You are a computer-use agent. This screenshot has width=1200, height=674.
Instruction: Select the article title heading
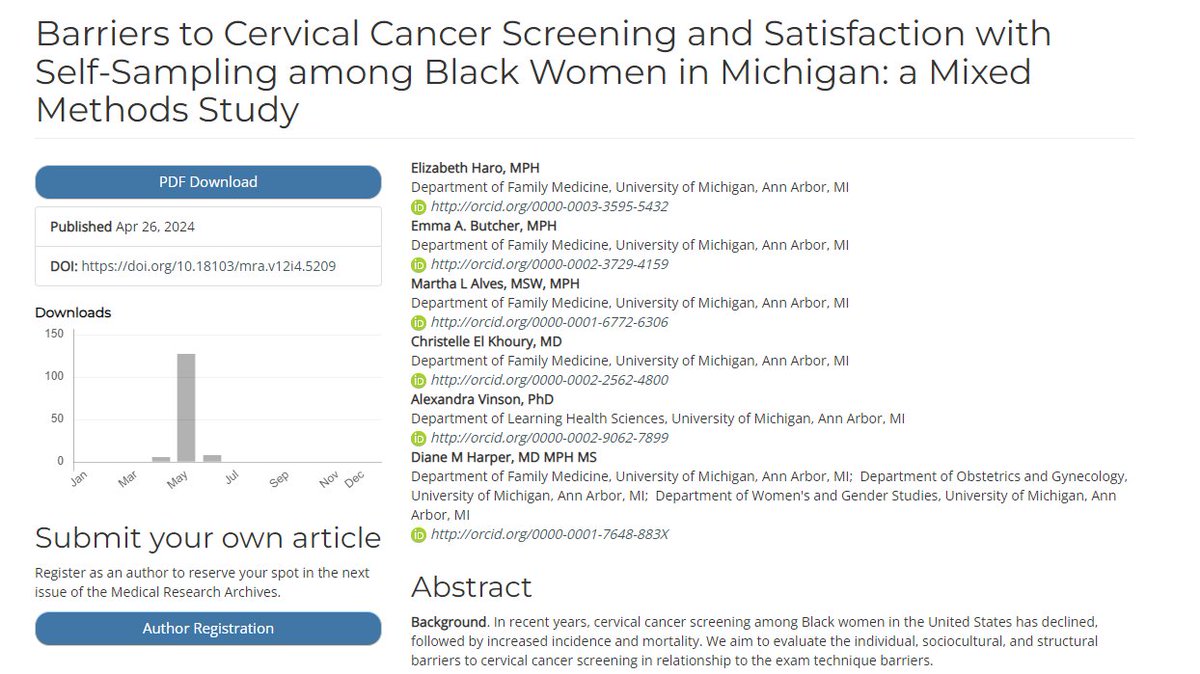[x=540, y=71]
